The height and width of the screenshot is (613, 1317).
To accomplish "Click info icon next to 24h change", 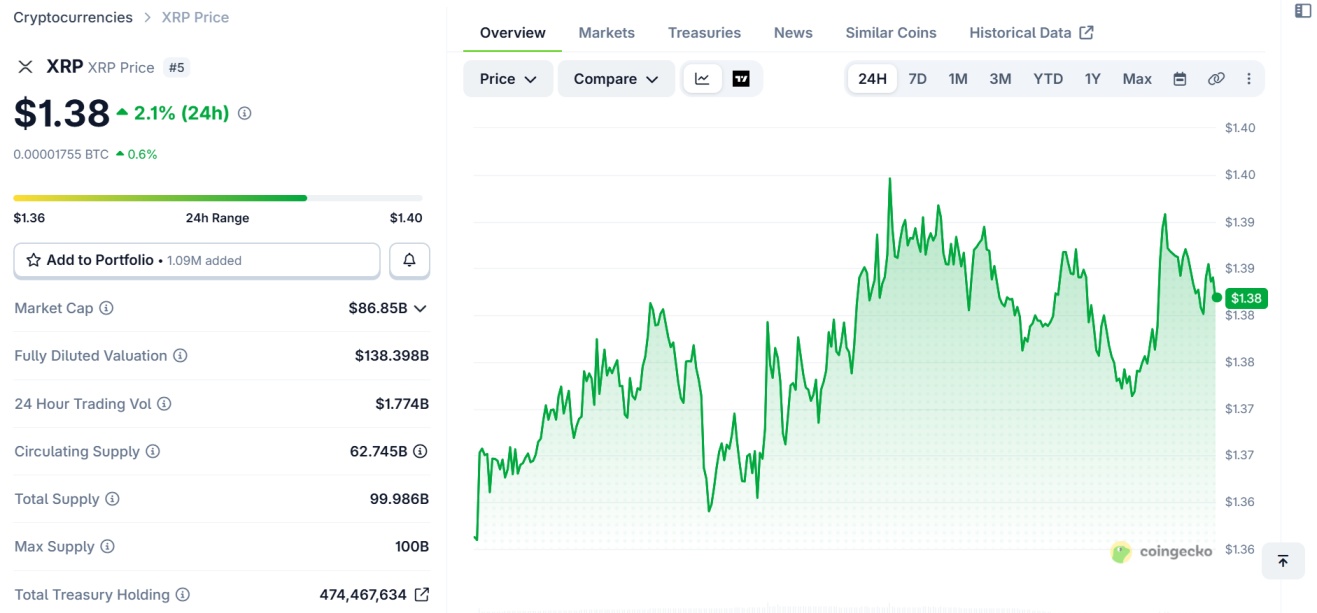I will [x=244, y=113].
